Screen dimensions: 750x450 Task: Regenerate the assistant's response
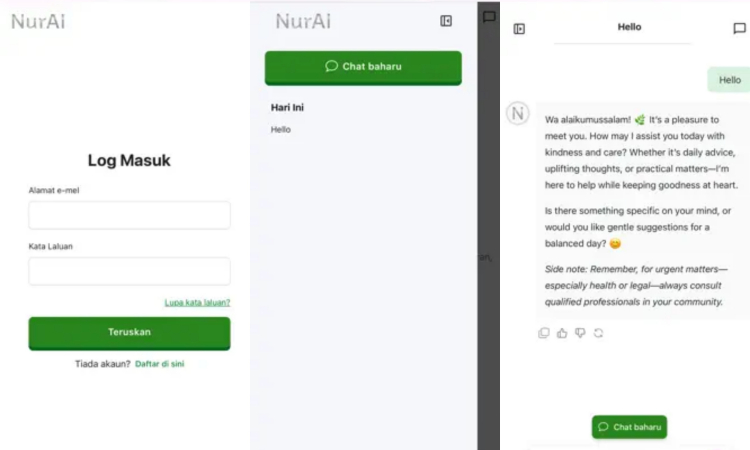pyautogui.click(x=598, y=333)
